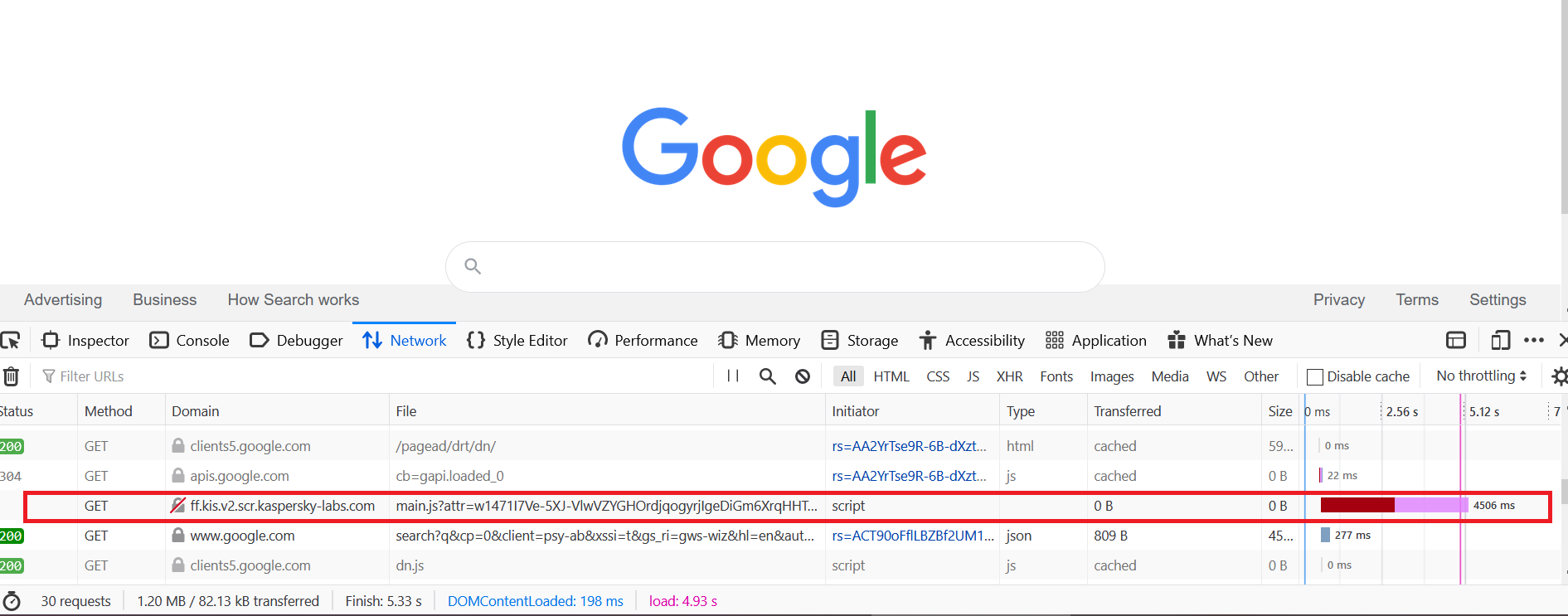This screenshot has height=616, width=1568.
Task: Open the How Search works link
Action: [294, 300]
